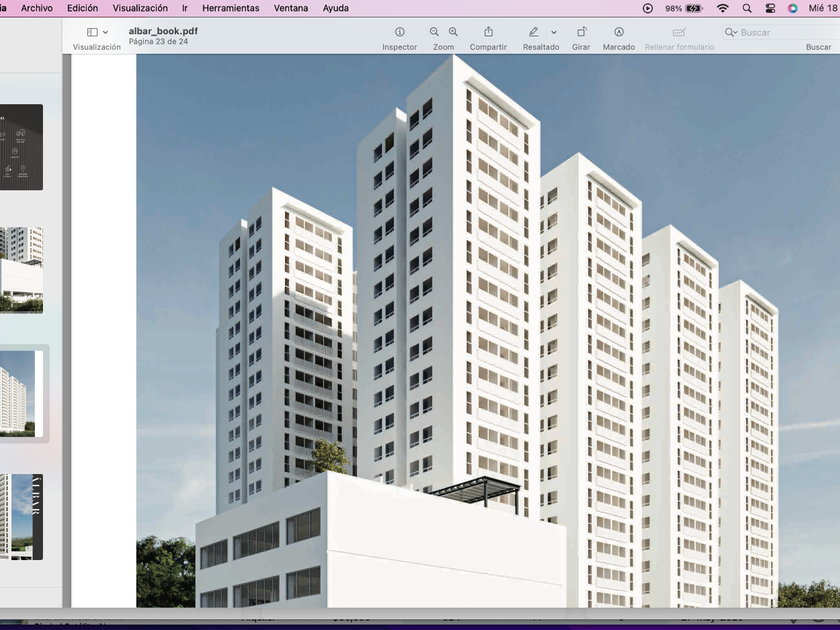Select the ALBAR cover page thumbnail
The width and height of the screenshot is (840, 630).
(22, 516)
